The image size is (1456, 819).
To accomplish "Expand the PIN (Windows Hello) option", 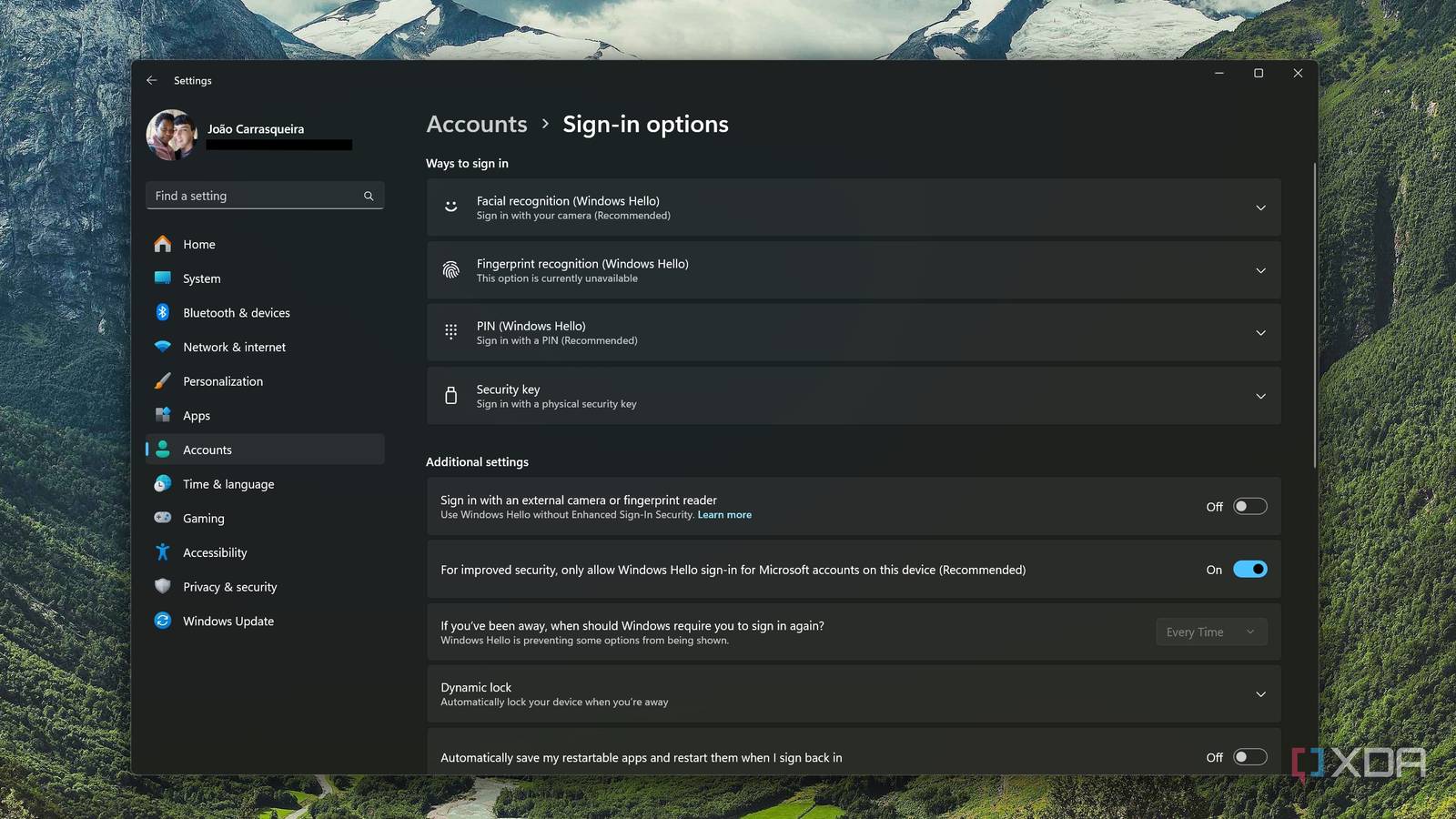I will 1260,333.
